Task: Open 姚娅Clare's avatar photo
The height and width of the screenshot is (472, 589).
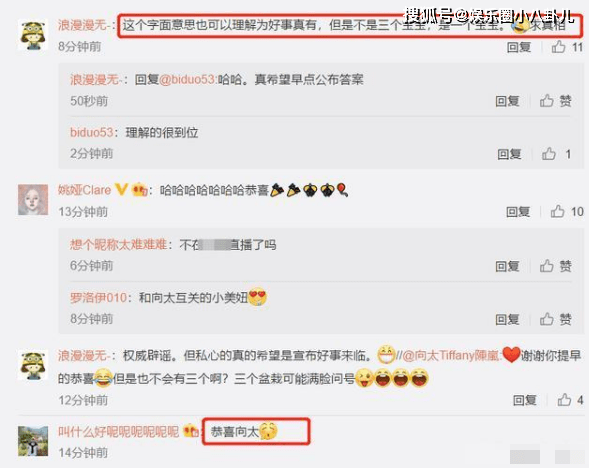Action: 33,199
